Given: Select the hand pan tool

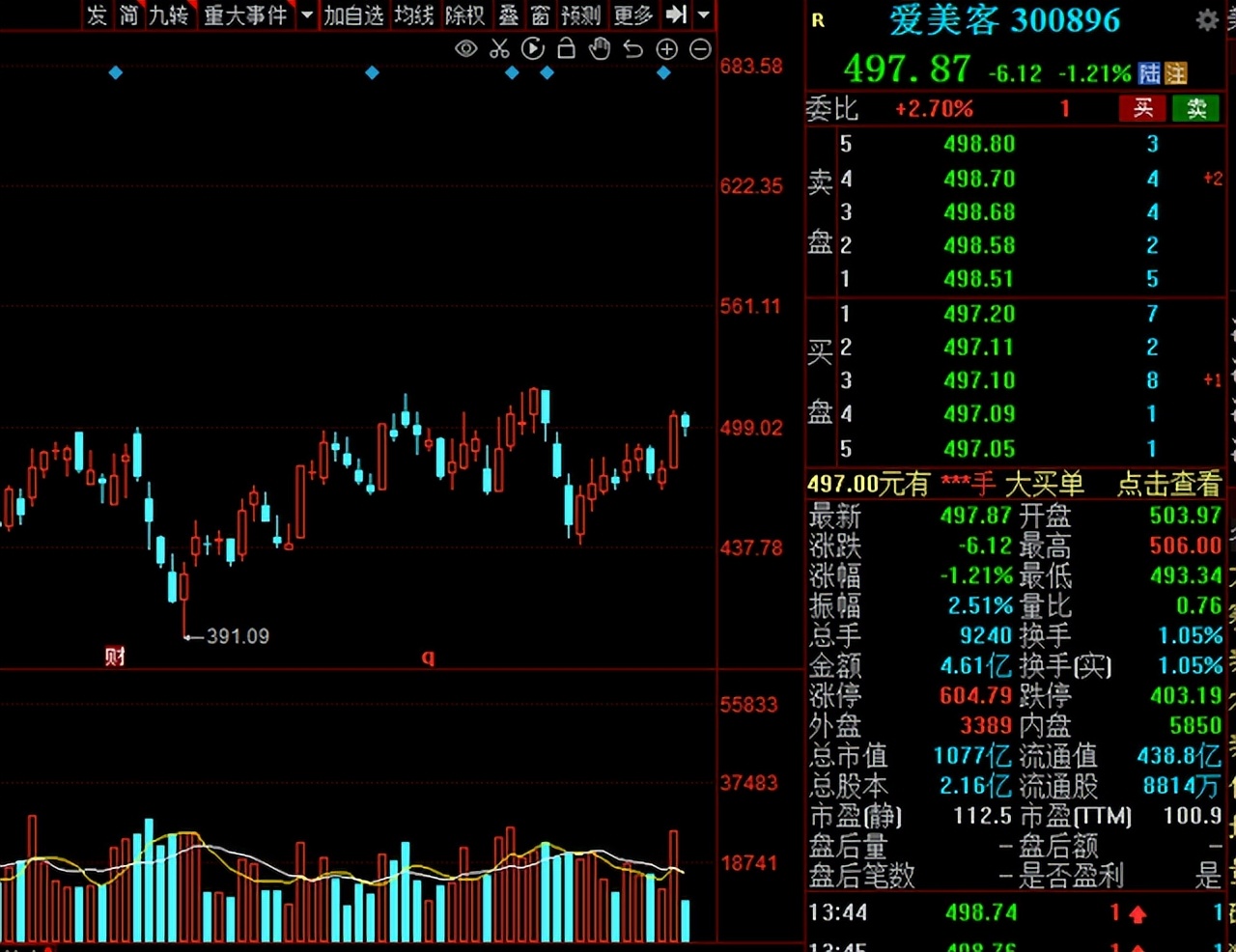Looking at the screenshot, I should pos(600,48).
